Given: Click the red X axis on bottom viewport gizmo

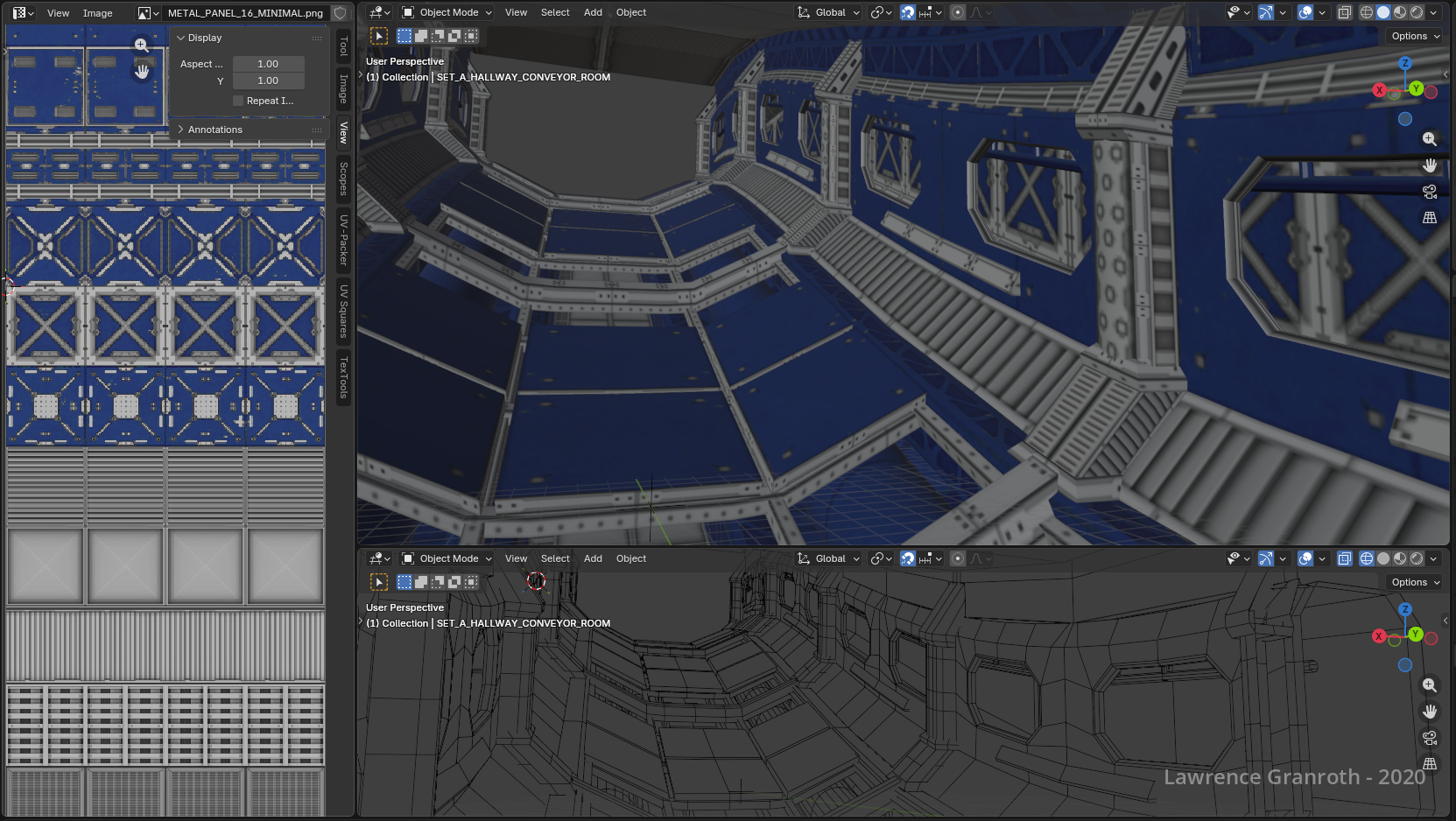Looking at the screenshot, I should [1379, 636].
